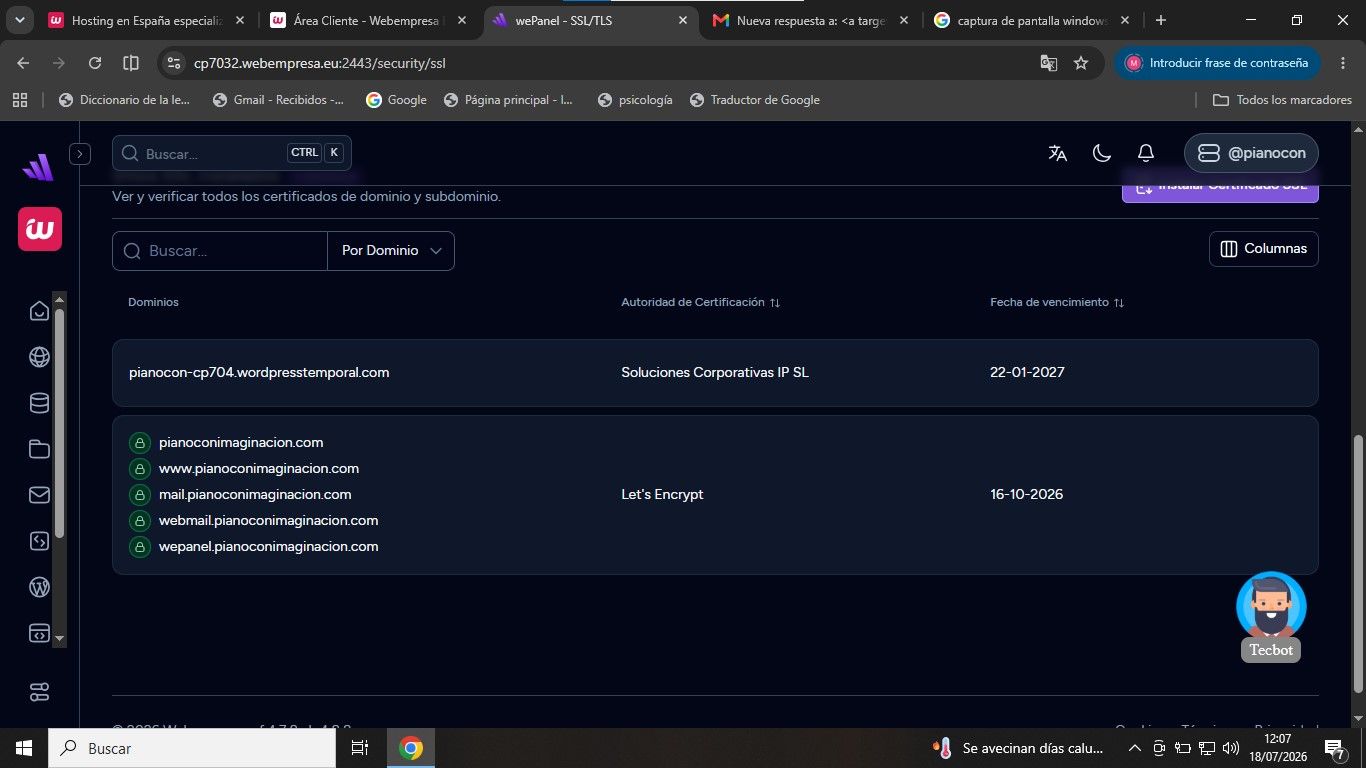
Task: Open the WordPress icon in sidebar
Action: (39, 587)
